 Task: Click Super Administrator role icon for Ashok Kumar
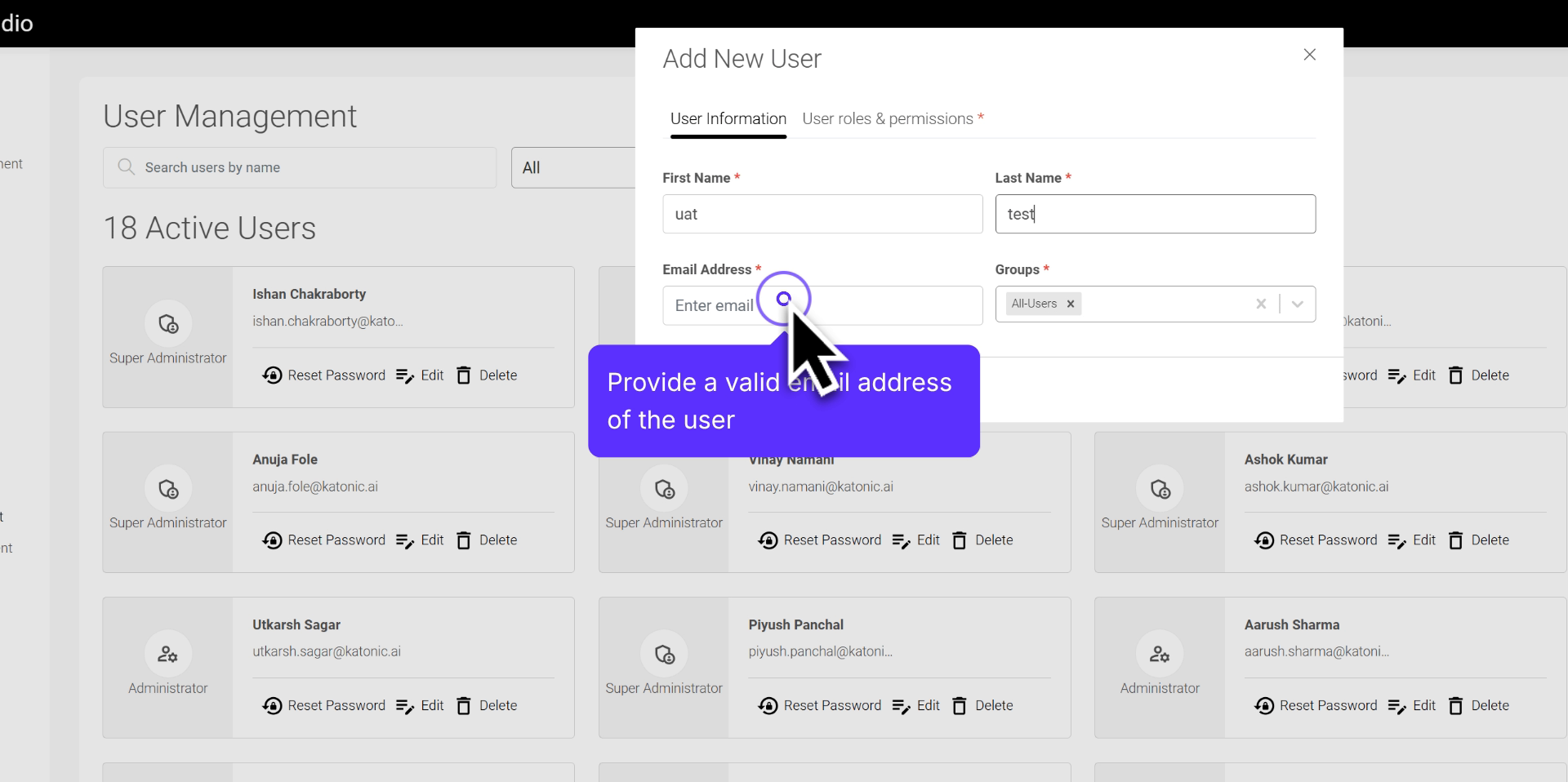(1160, 489)
